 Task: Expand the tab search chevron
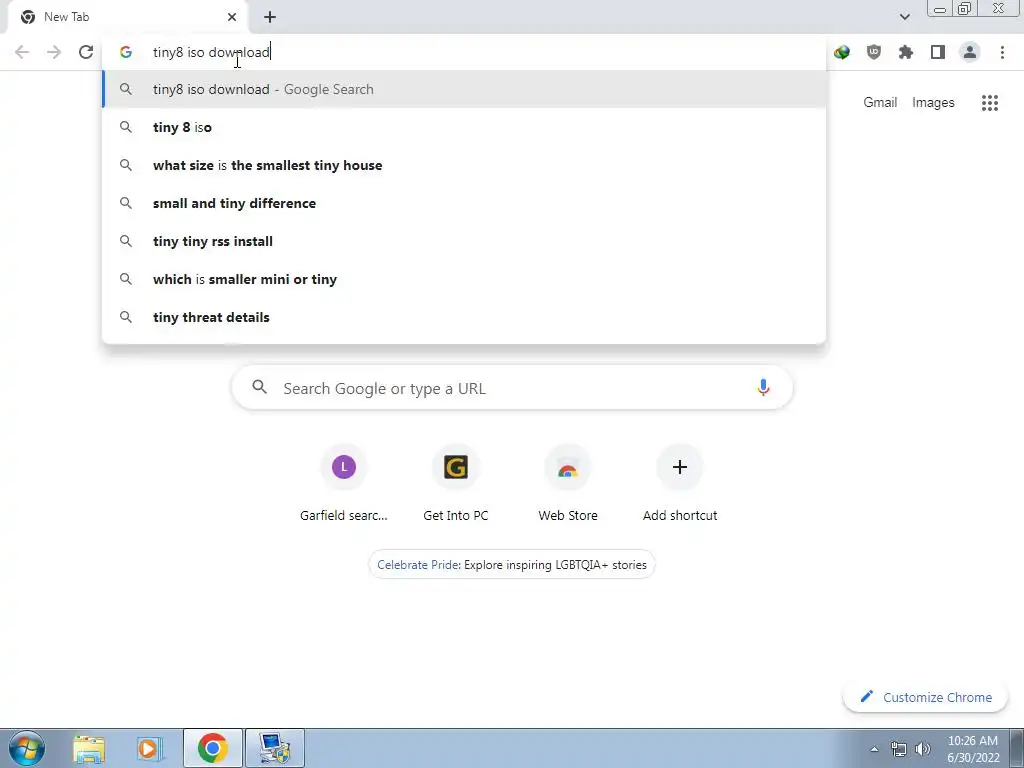click(x=904, y=17)
